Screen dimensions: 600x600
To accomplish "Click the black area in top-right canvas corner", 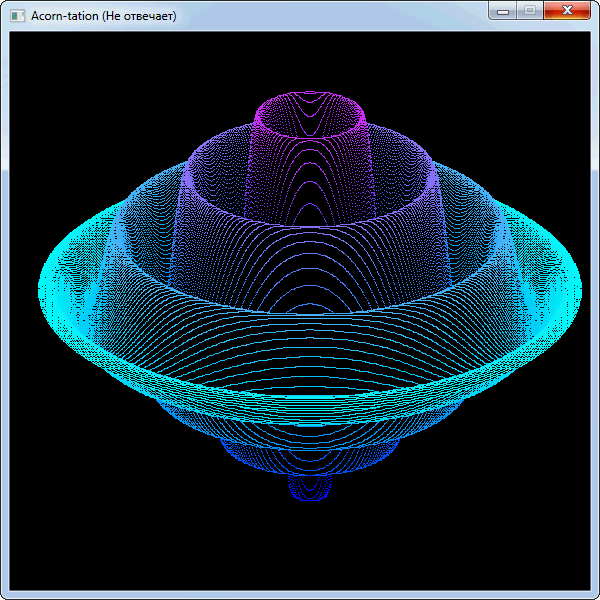I will (x=560, y=60).
